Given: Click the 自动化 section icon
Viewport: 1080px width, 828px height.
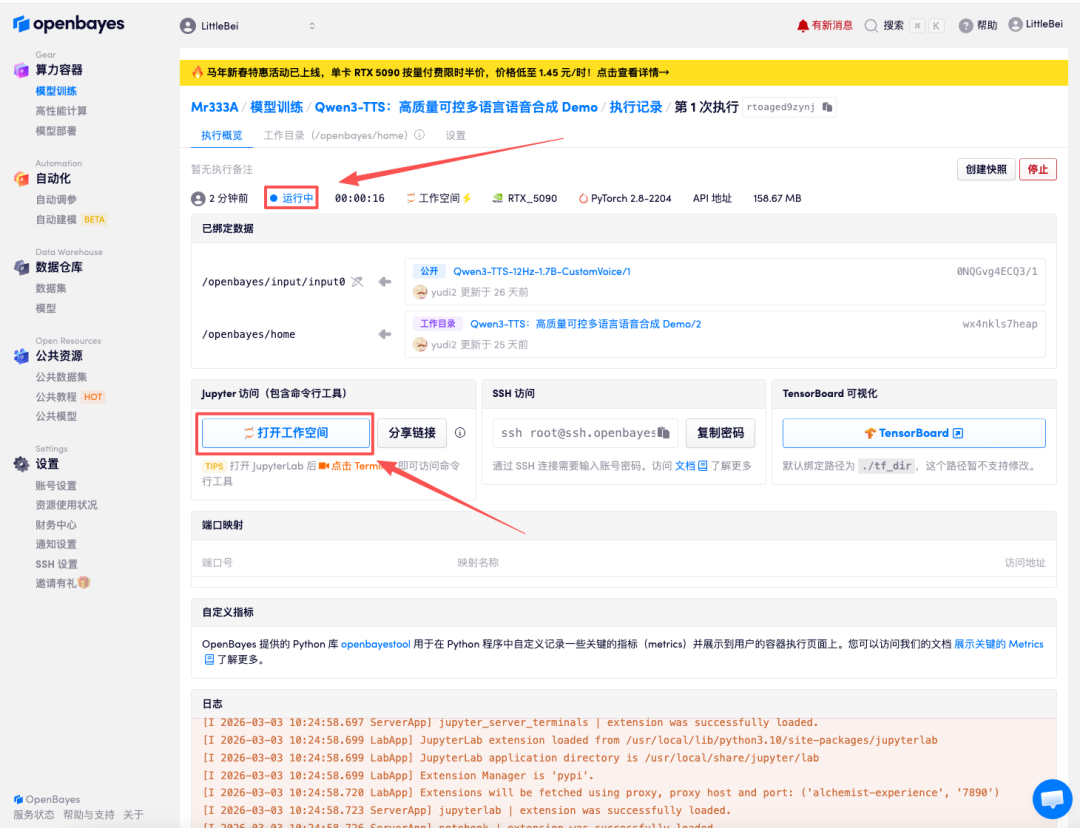Looking at the screenshot, I should 21,178.
